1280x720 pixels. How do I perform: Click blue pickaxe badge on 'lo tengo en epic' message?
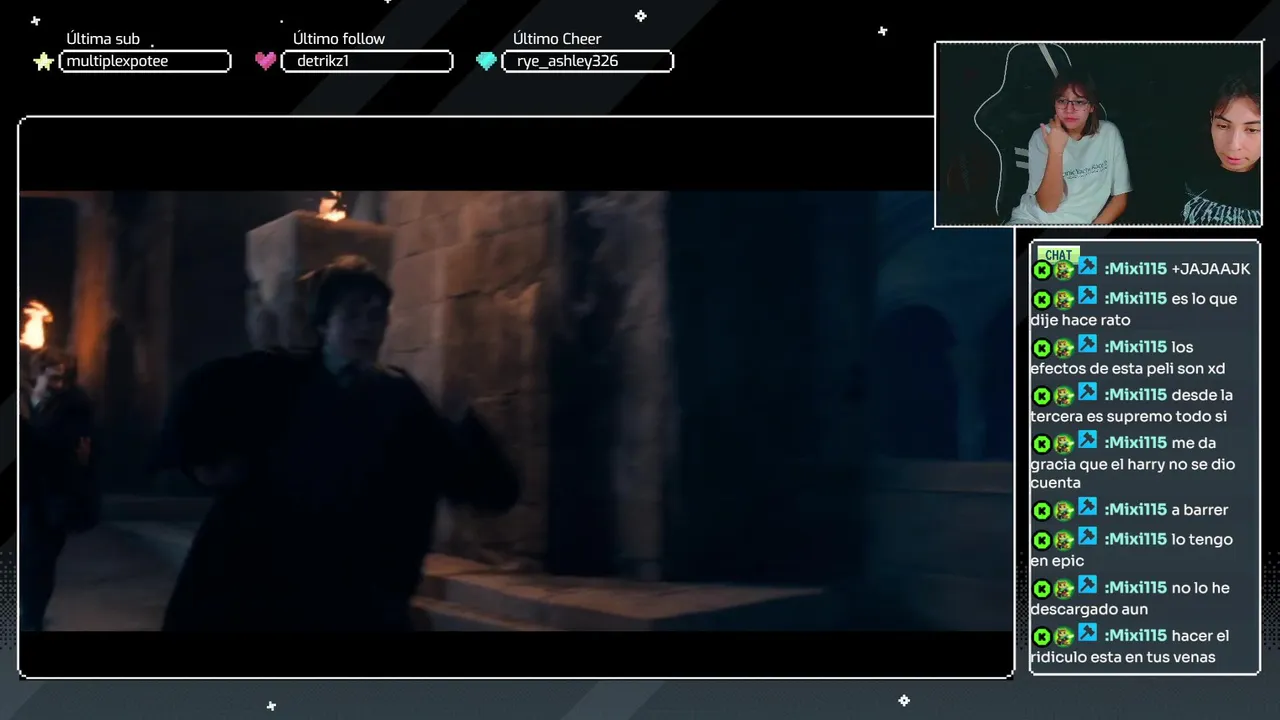[x=1087, y=537]
